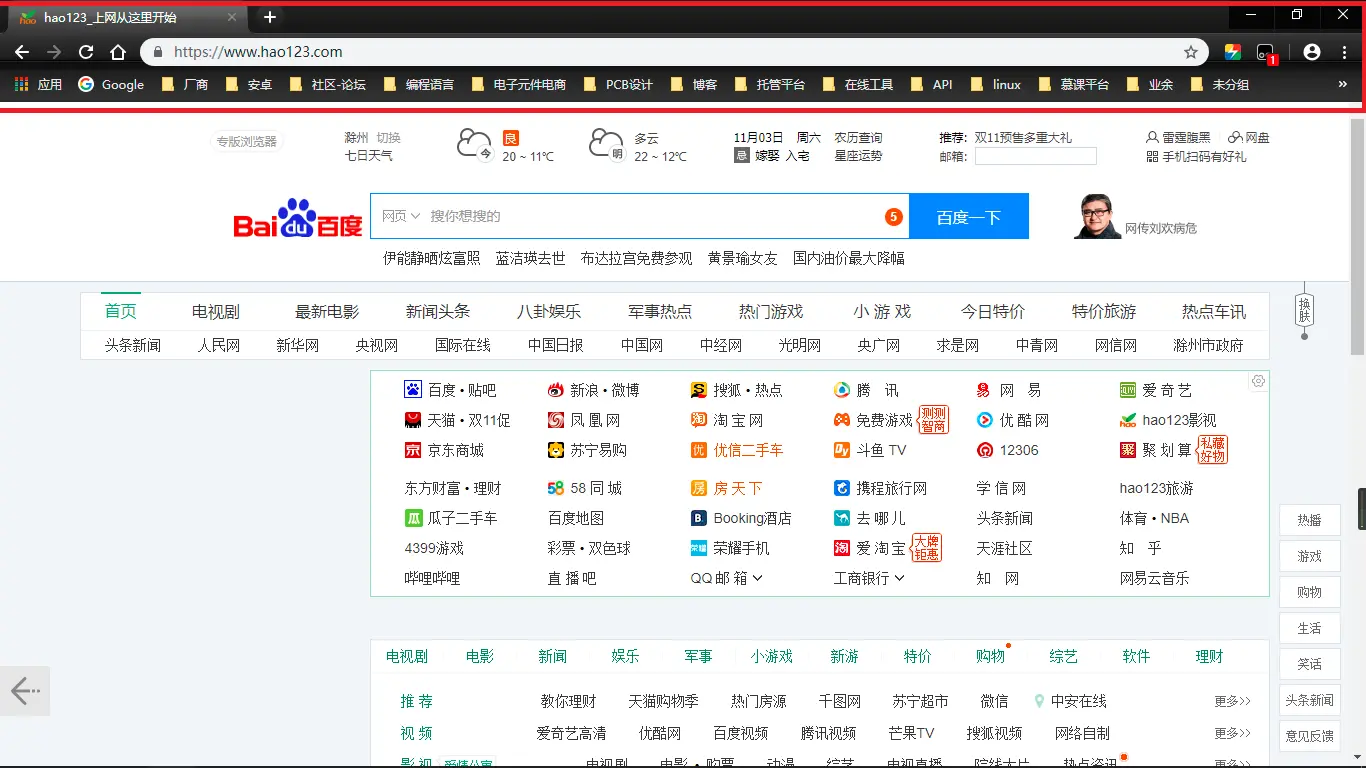
Task: Click the 热播 sidebar button
Action: (x=1309, y=520)
